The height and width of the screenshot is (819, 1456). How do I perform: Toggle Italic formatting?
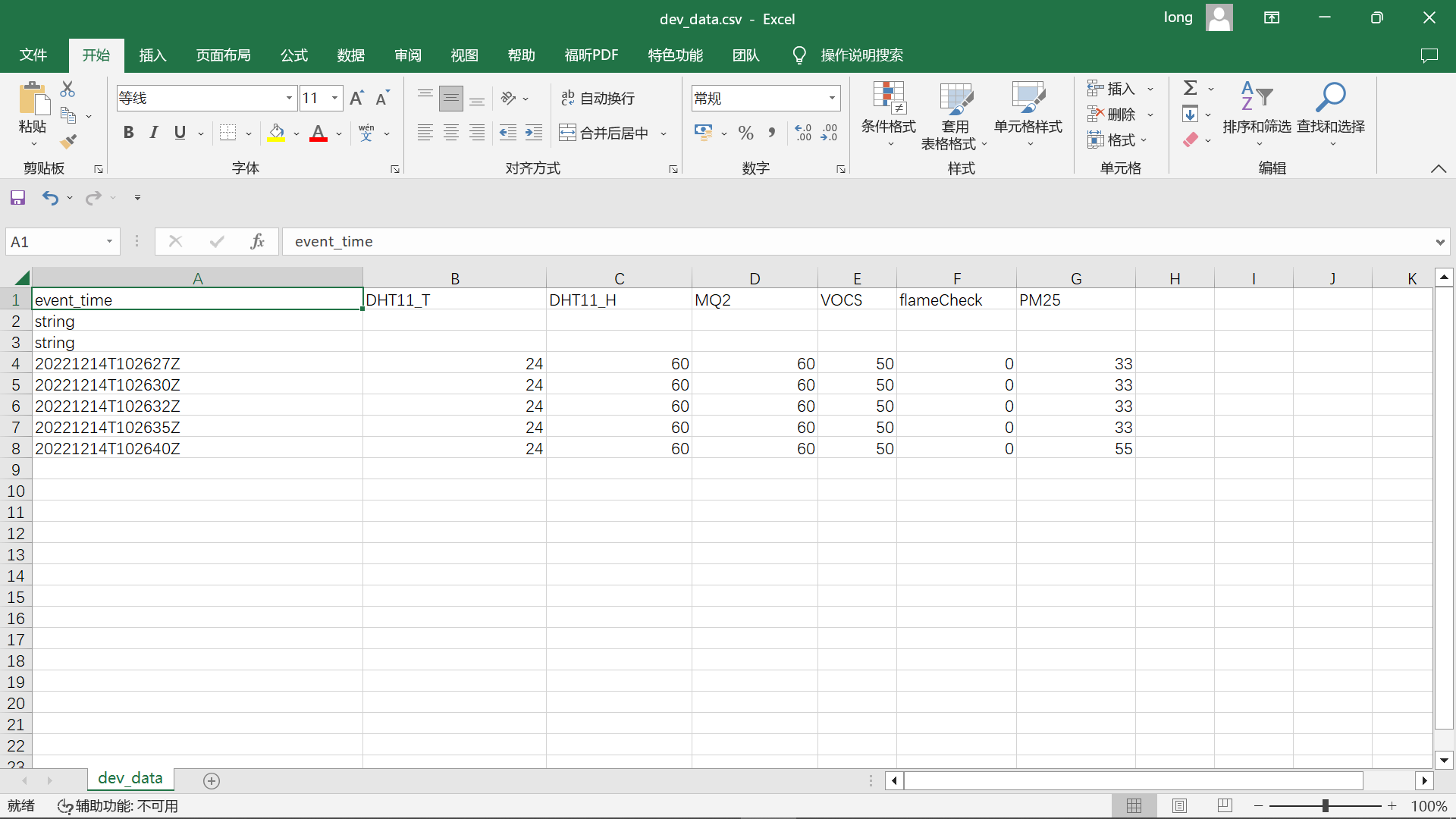154,133
